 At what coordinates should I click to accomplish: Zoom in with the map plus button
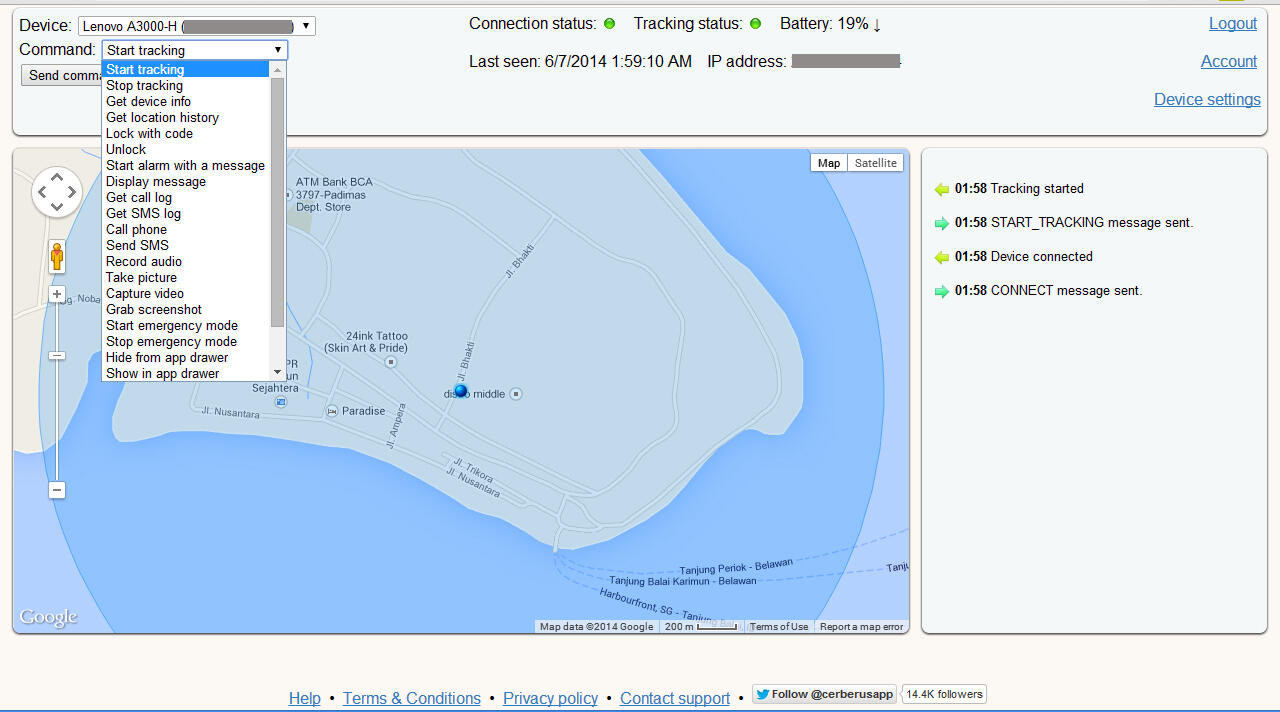(x=57, y=295)
